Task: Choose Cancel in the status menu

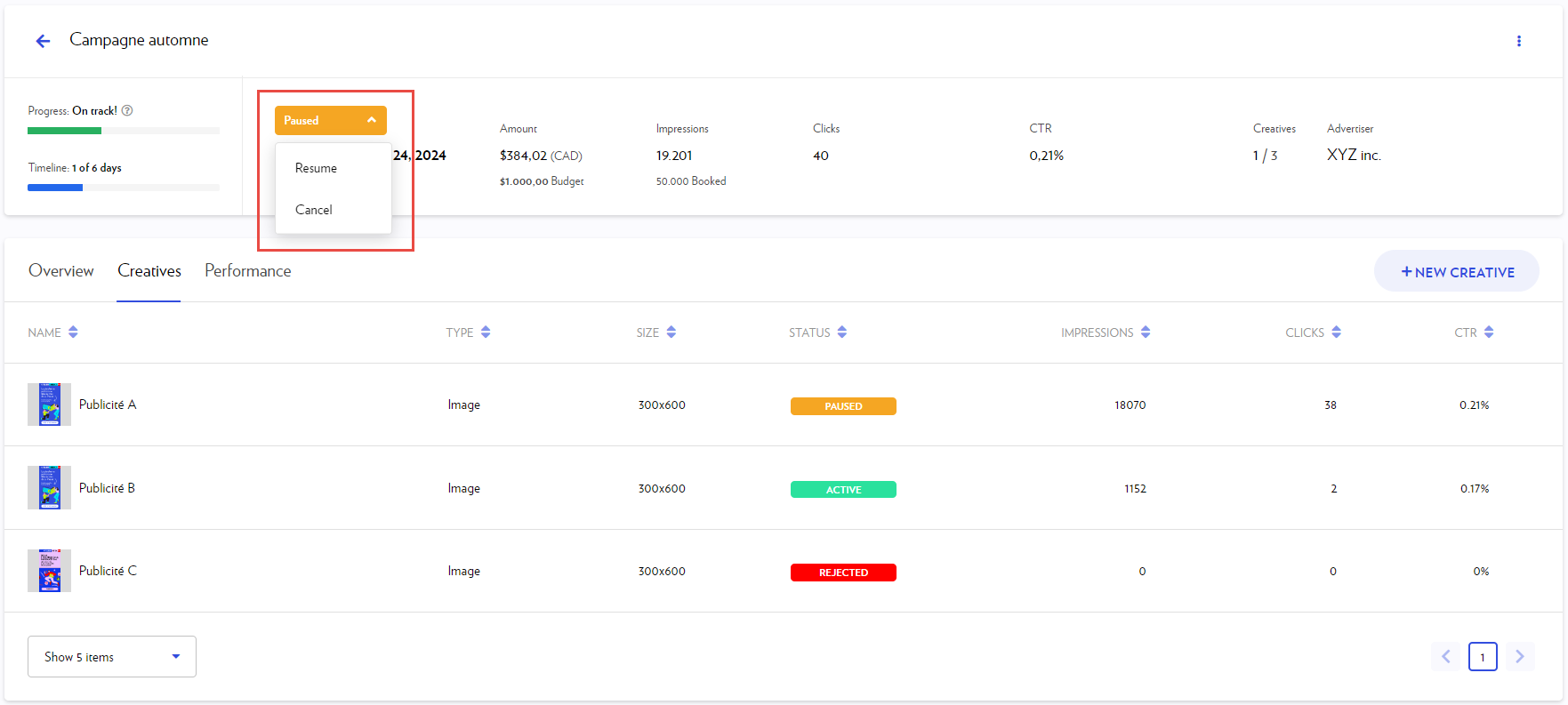Action: click(x=314, y=210)
